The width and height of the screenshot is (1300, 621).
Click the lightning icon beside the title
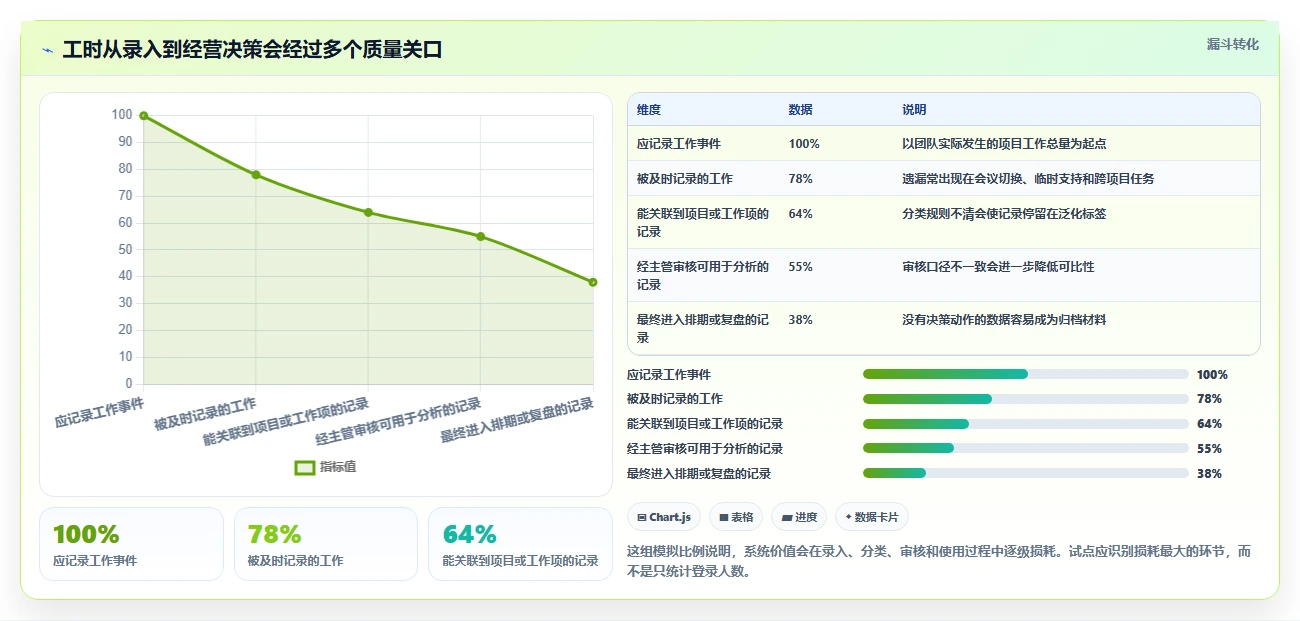click(47, 50)
